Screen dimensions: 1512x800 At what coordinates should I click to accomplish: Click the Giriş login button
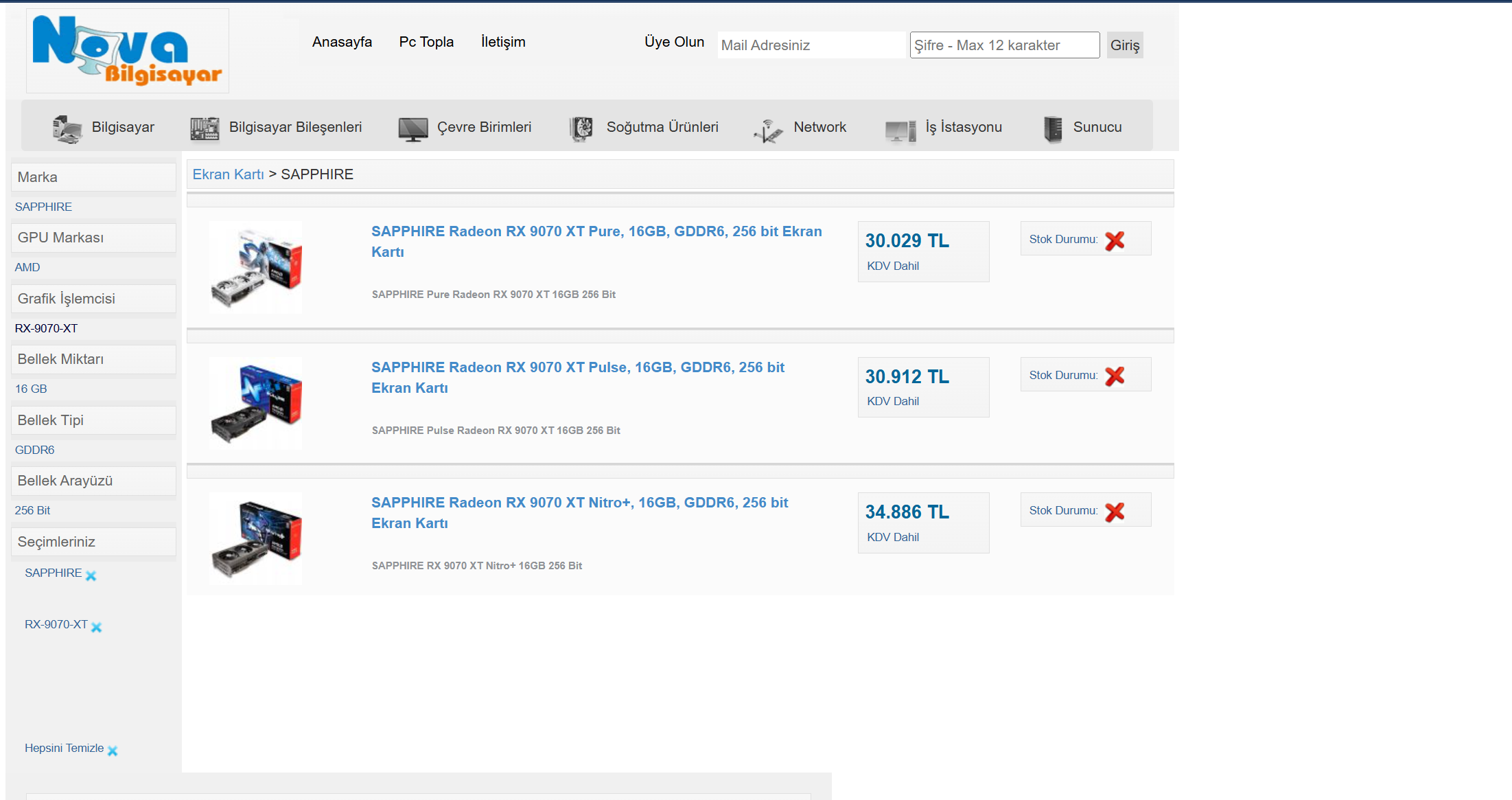pyautogui.click(x=1125, y=45)
